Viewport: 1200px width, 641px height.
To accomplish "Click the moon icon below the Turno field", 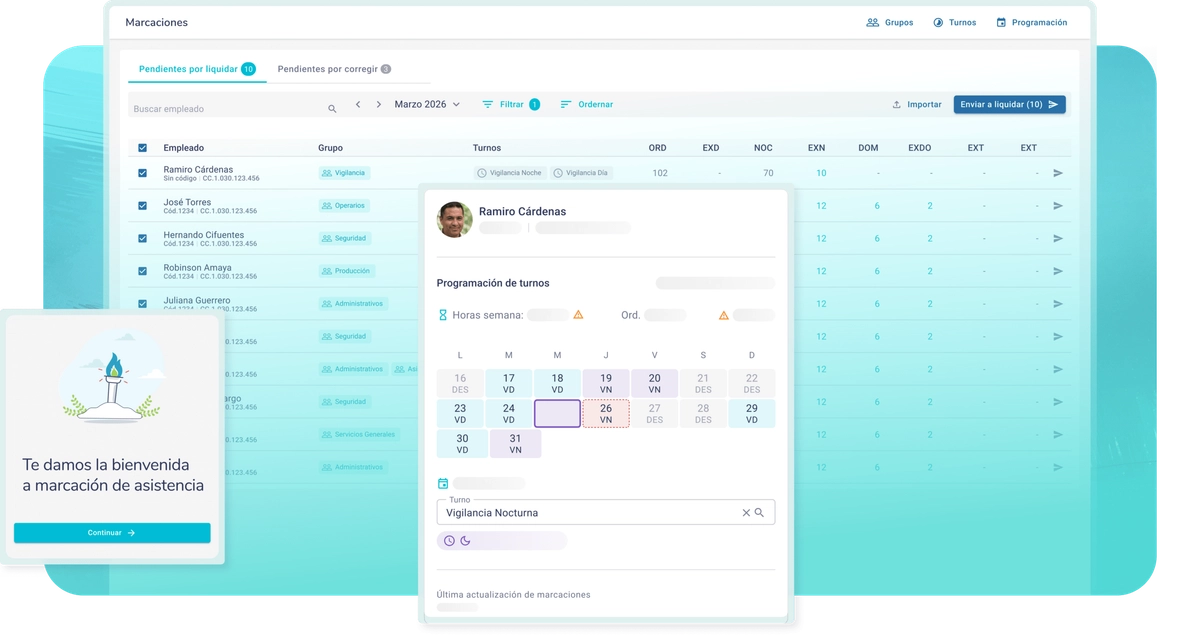I will pyautogui.click(x=465, y=541).
